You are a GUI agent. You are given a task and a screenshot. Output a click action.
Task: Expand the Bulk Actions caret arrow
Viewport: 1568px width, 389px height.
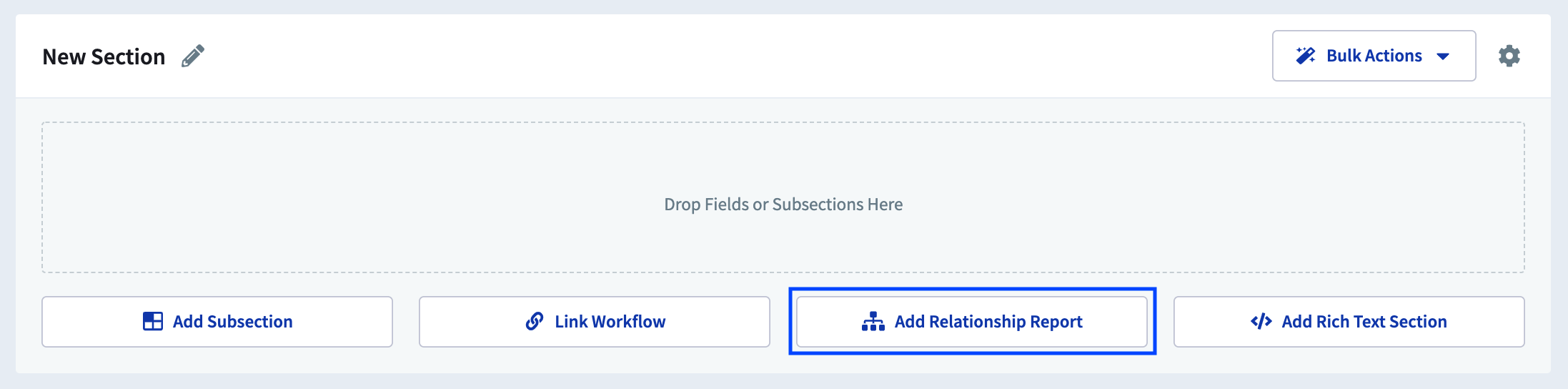[x=1443, y=56]
